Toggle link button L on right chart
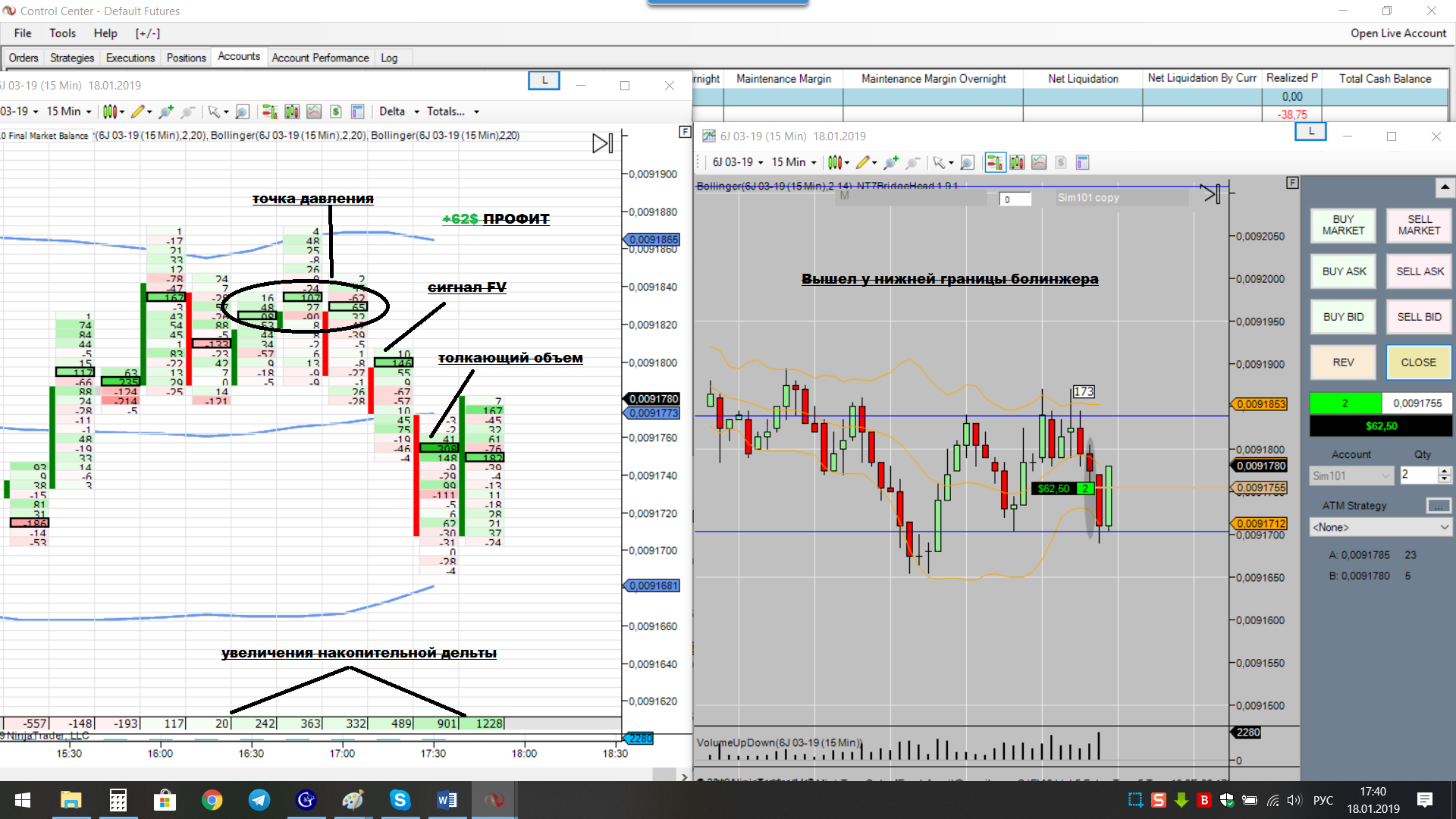Screen dimensions: 1456x819 (1310, 132)
